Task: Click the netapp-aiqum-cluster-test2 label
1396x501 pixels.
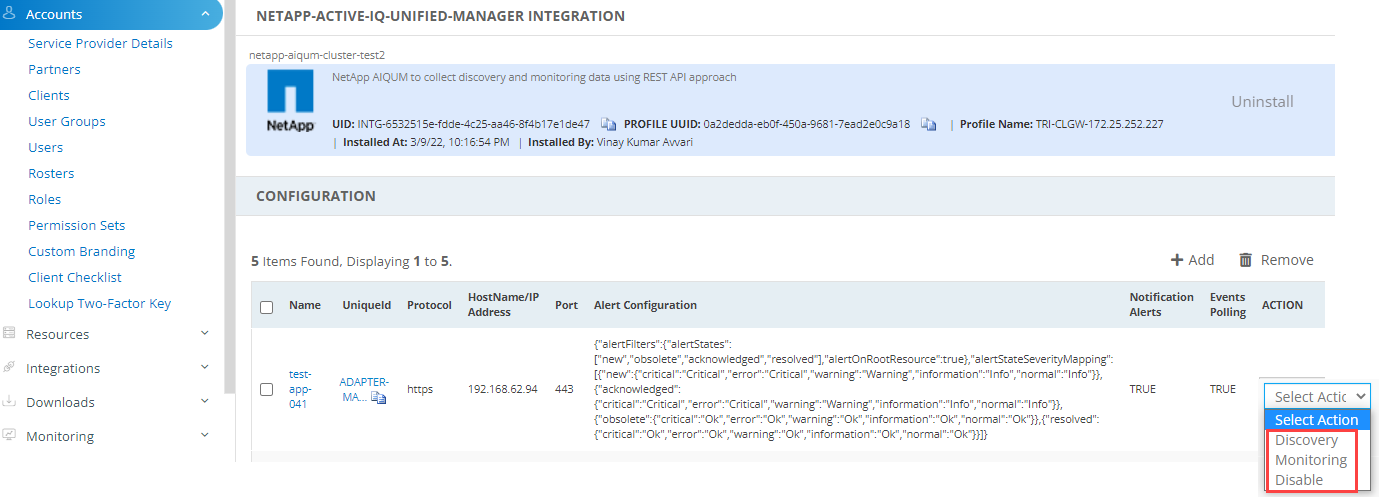Action: click(x=315, y=55)
